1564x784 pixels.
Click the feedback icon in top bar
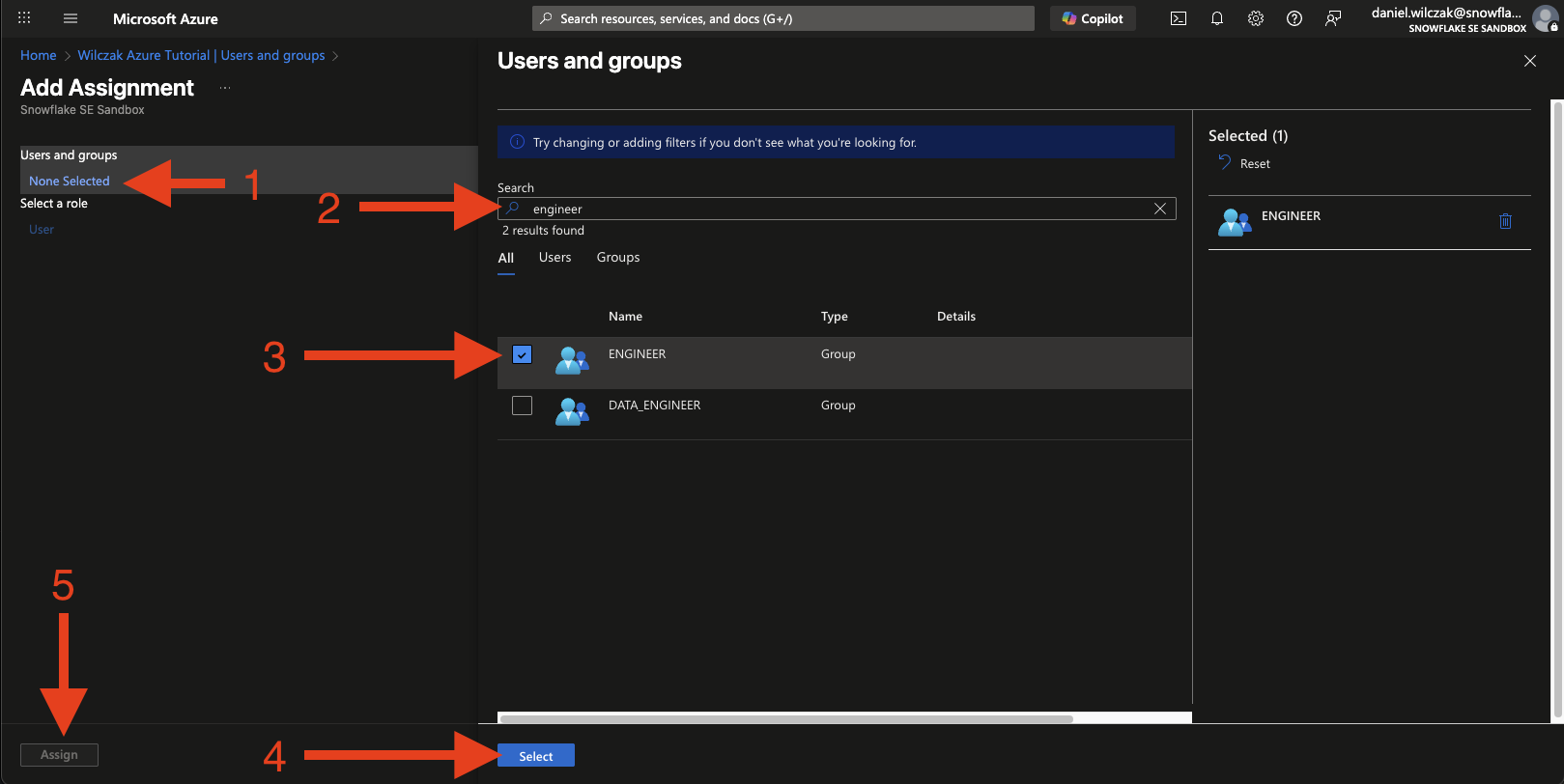point(1333,18)
